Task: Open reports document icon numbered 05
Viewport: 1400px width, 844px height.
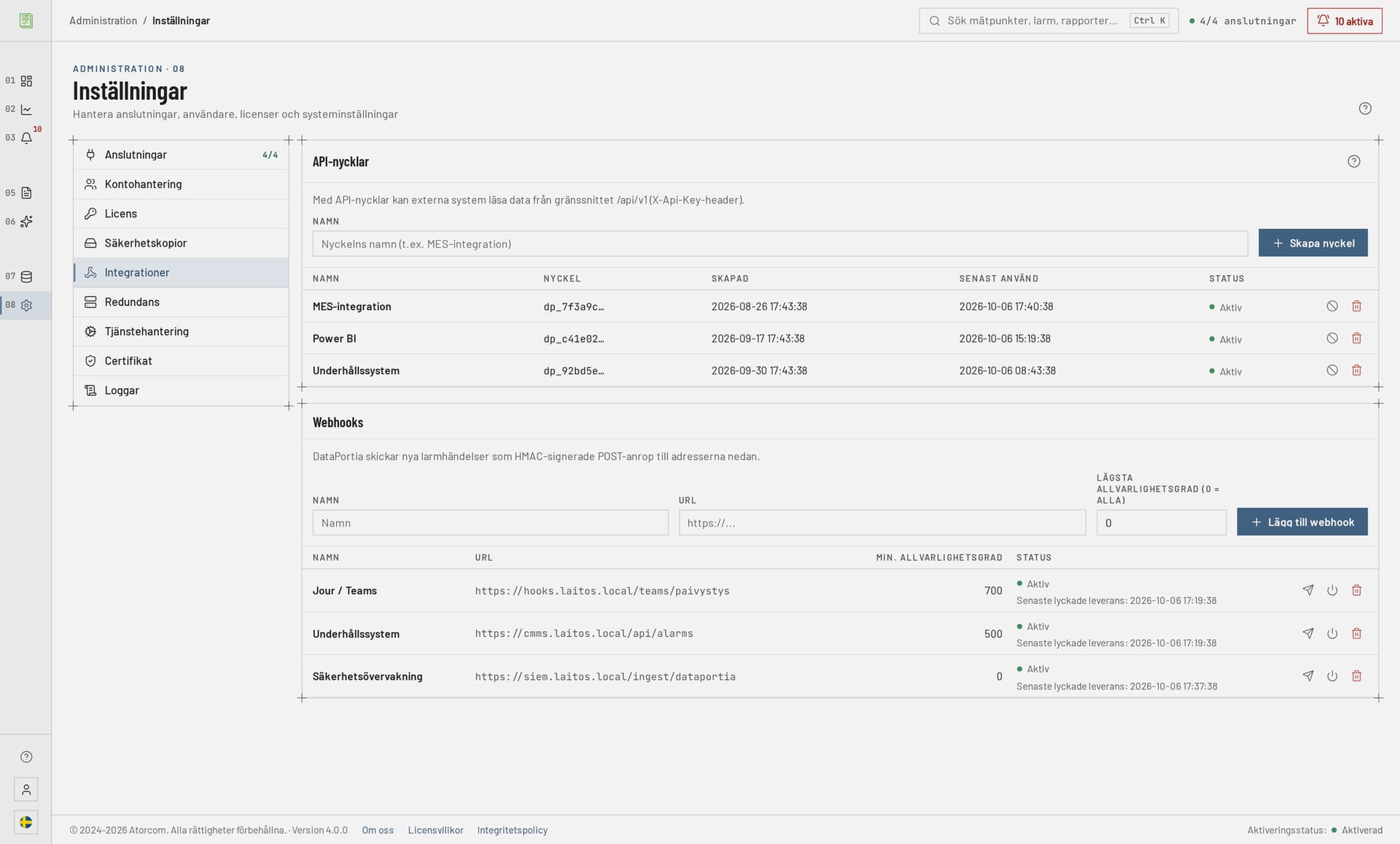Action: [26, 193]
